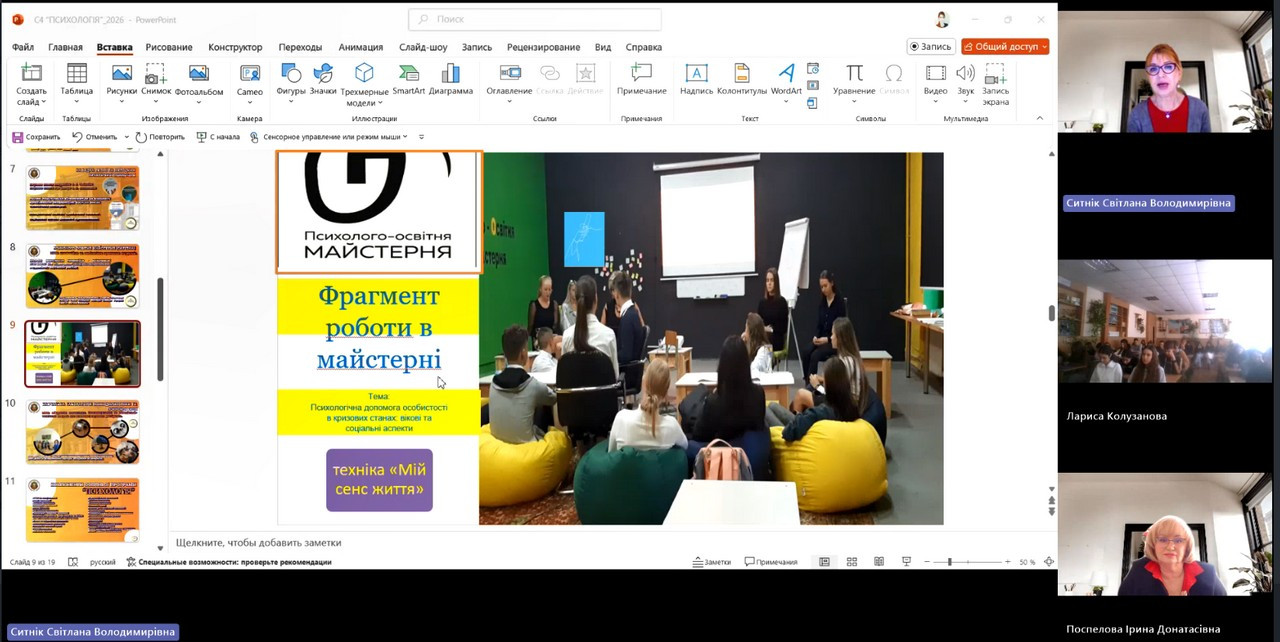Screen dimensions: 1280x642
Task: Open the Колонтитулы header and footer dialog
Action: tap(741, 79)
